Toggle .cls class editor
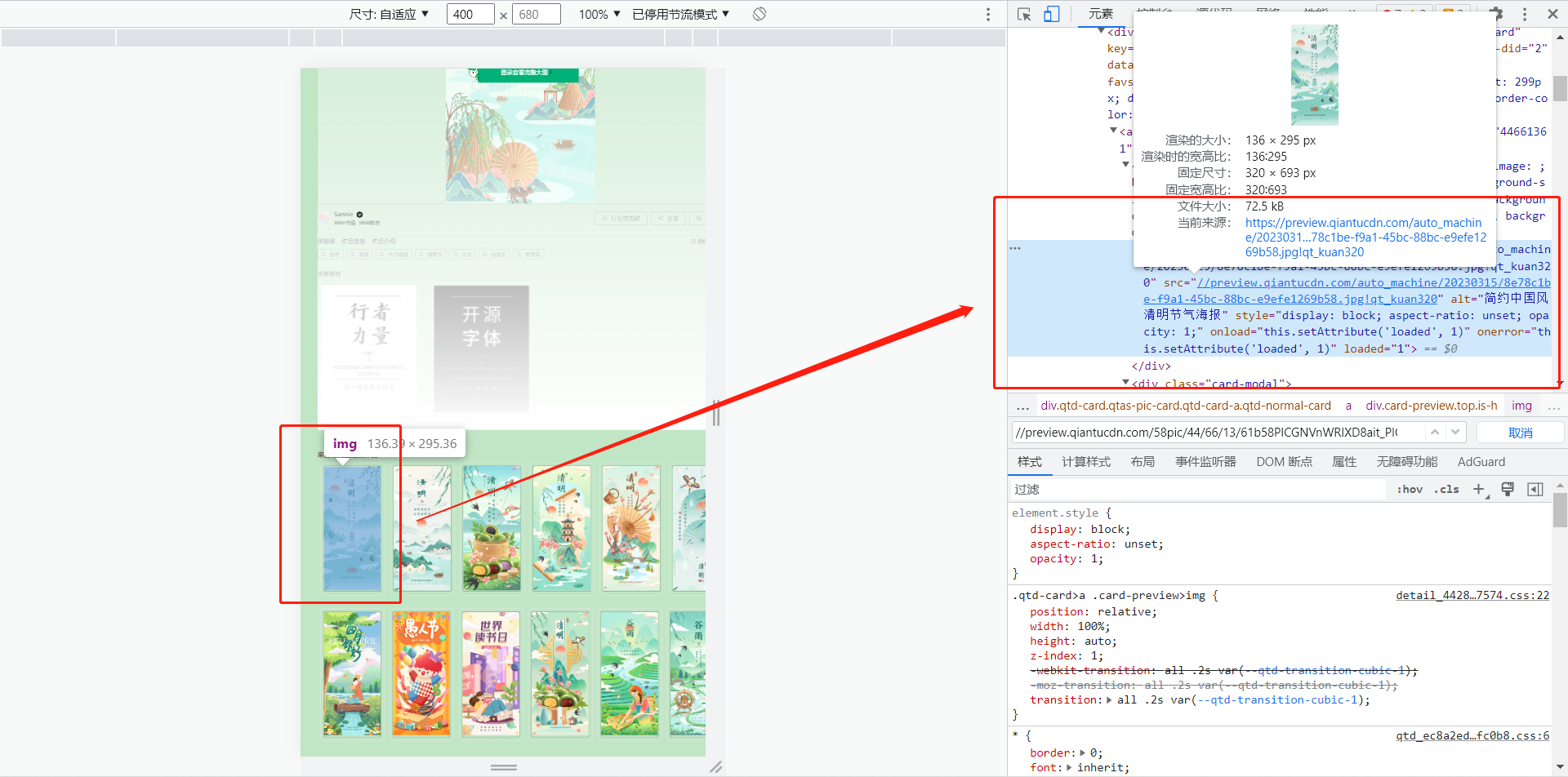This screenshot has width=1568, height=777. tap(1446, 489)
